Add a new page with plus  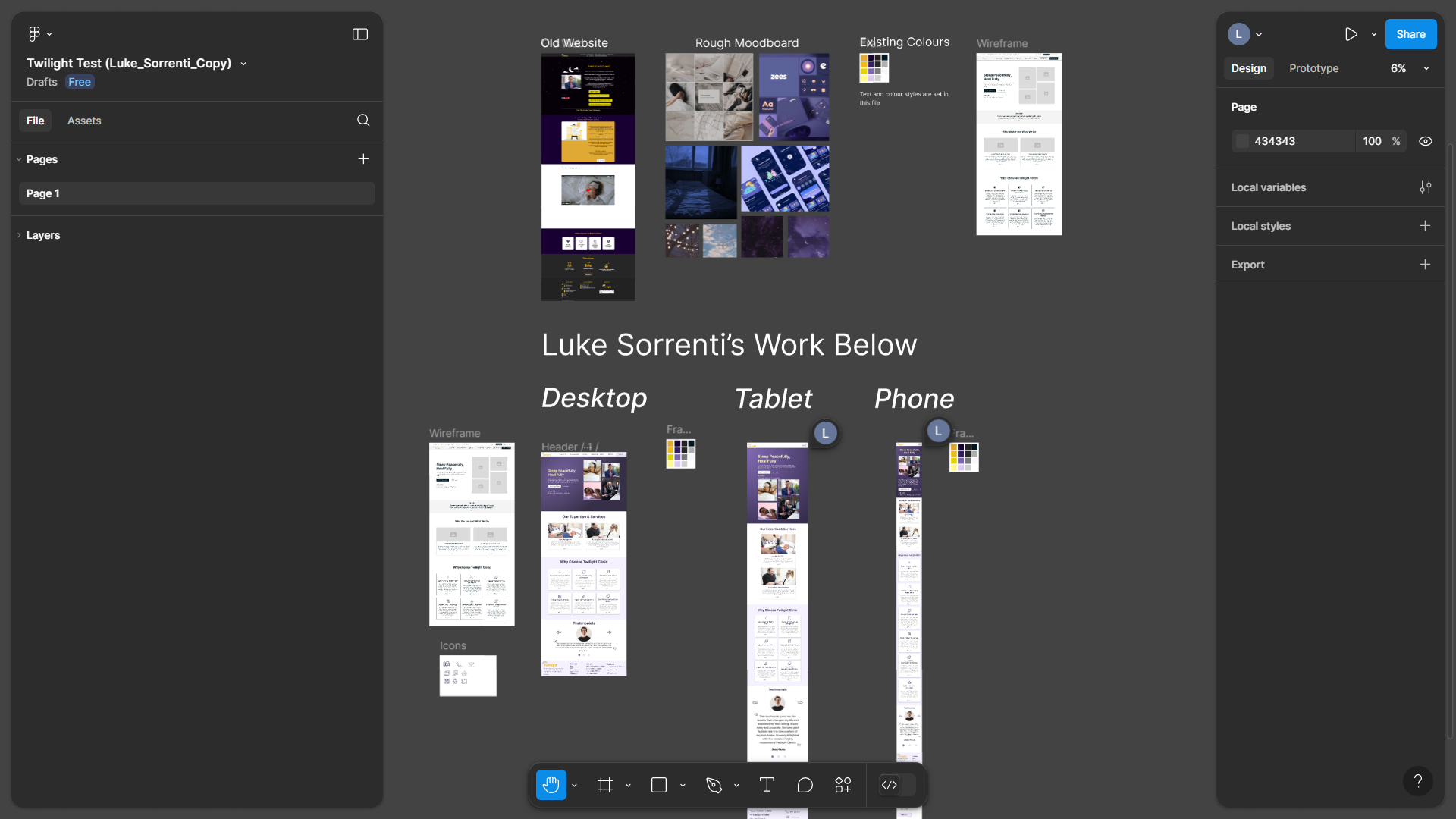click(363, 159)
